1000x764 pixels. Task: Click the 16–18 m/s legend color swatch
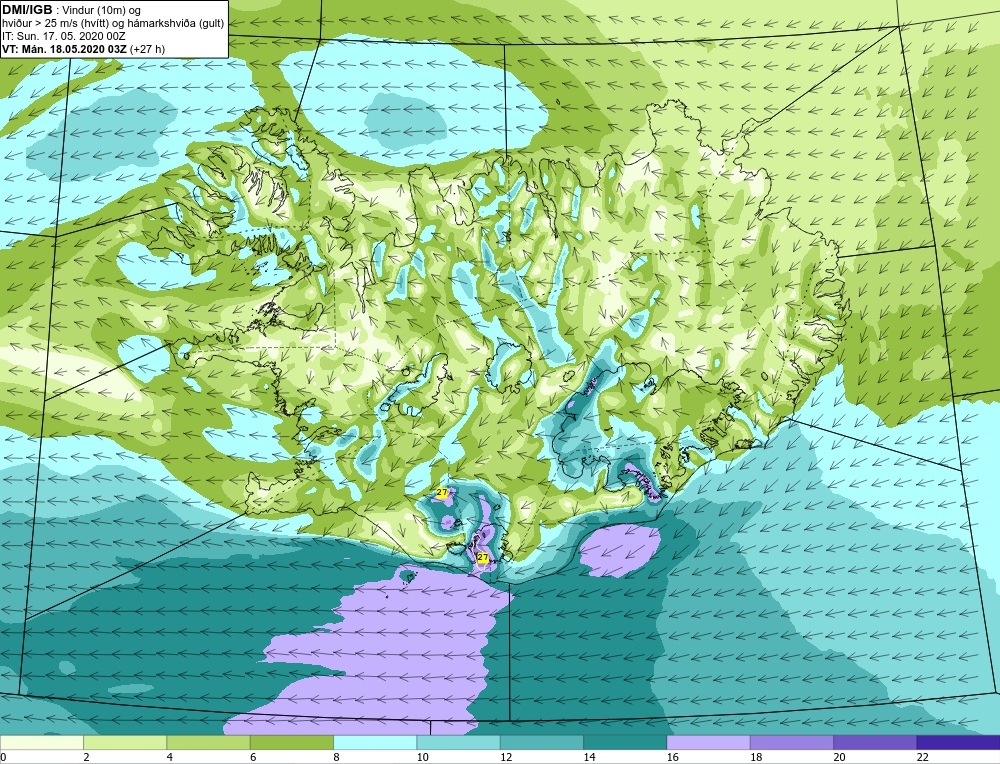[709, 742]
